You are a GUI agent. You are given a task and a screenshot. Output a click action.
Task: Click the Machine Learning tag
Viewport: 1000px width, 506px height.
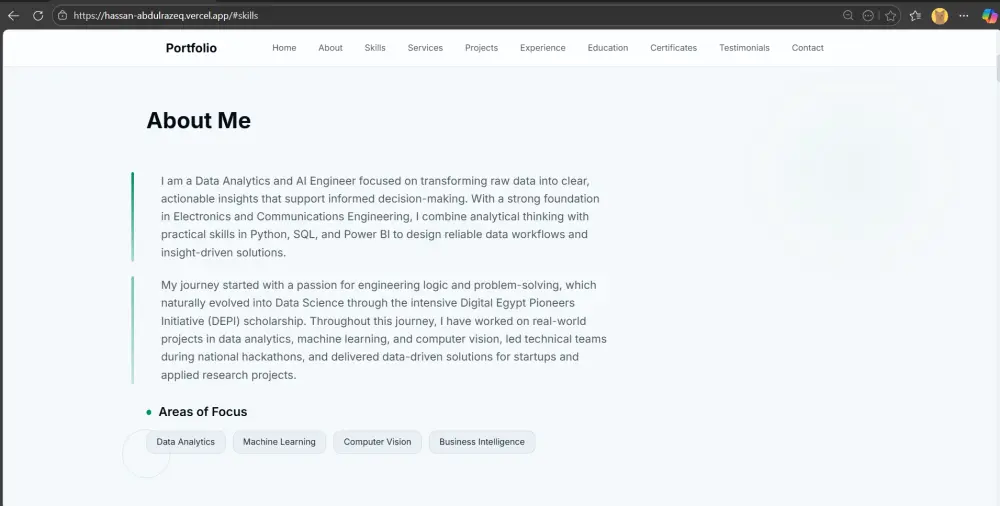279,442
